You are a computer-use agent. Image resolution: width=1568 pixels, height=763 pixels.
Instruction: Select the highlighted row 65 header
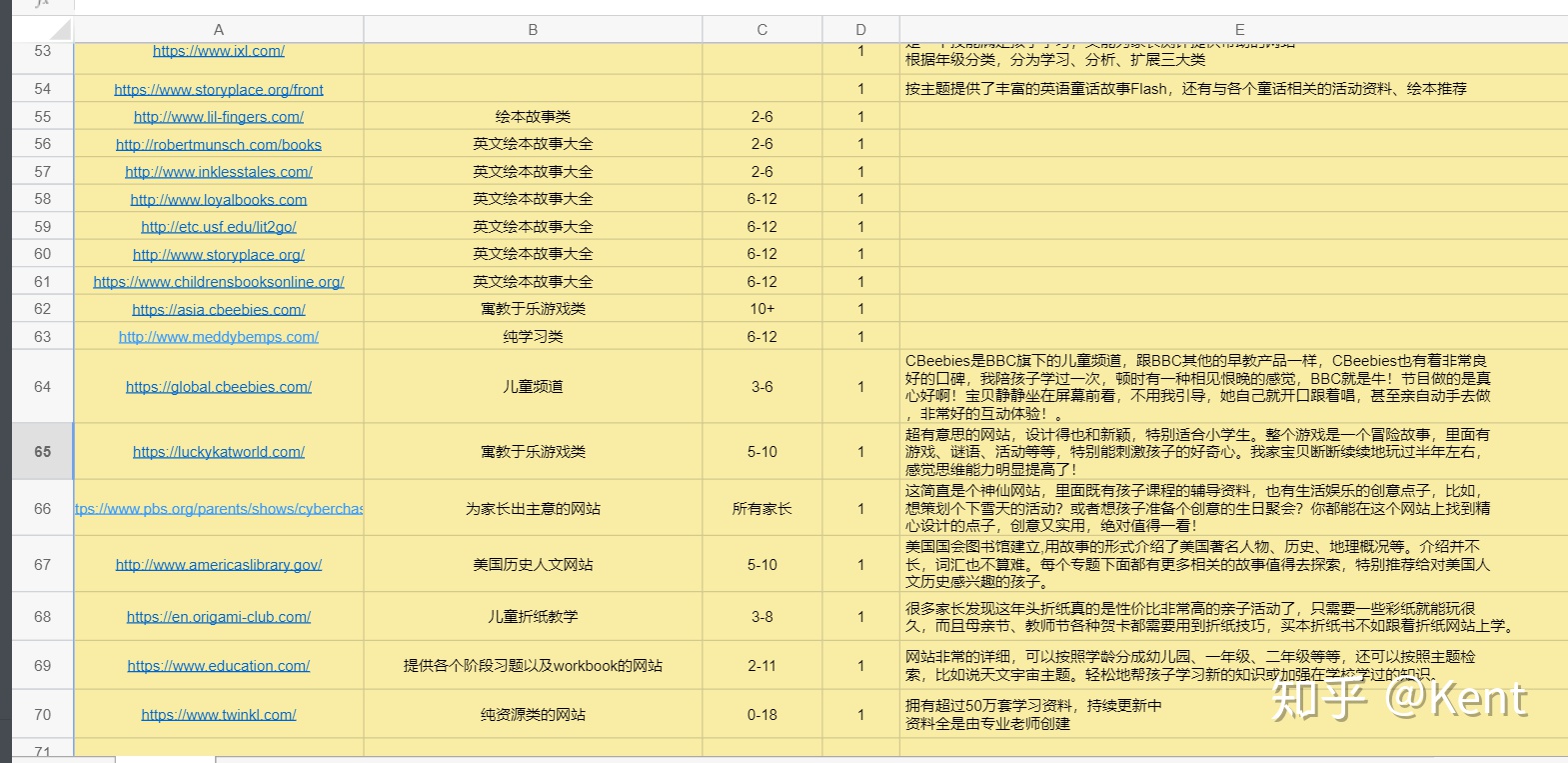pyautogui.click(x=42, y=452)
